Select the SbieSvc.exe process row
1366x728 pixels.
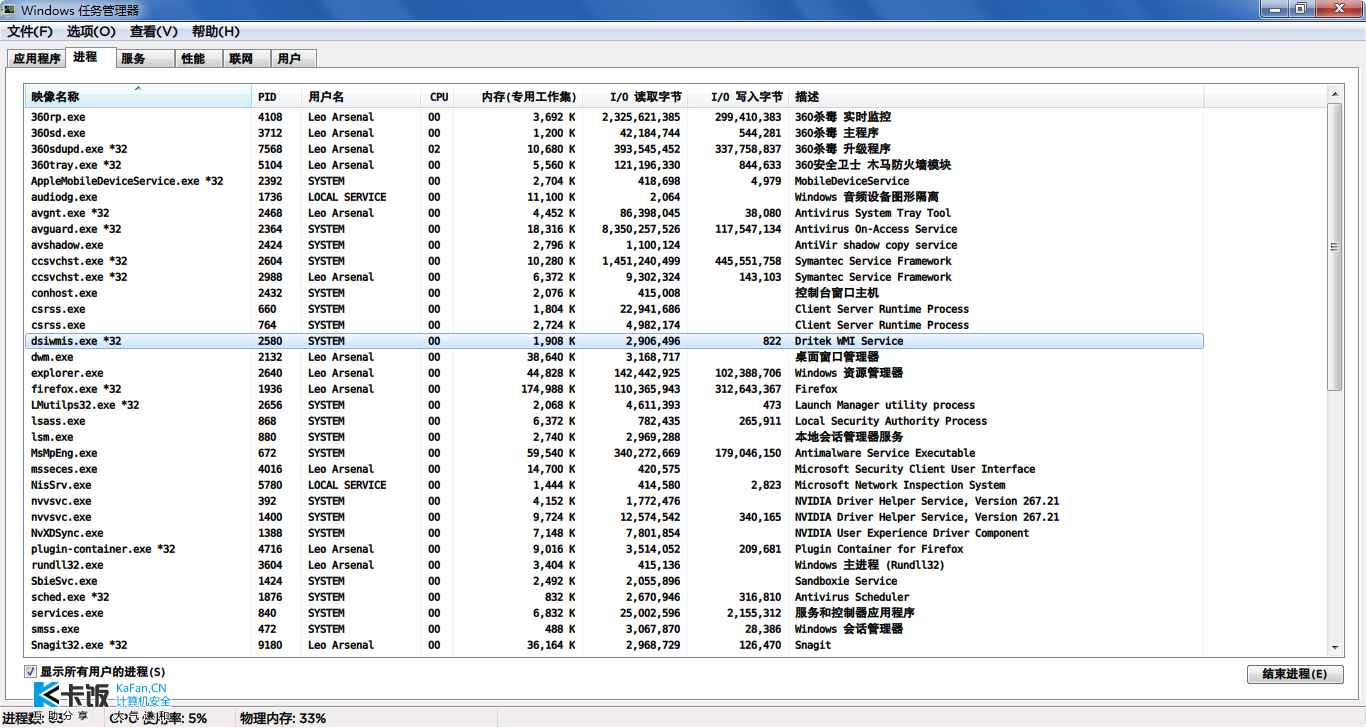[614, 581]
